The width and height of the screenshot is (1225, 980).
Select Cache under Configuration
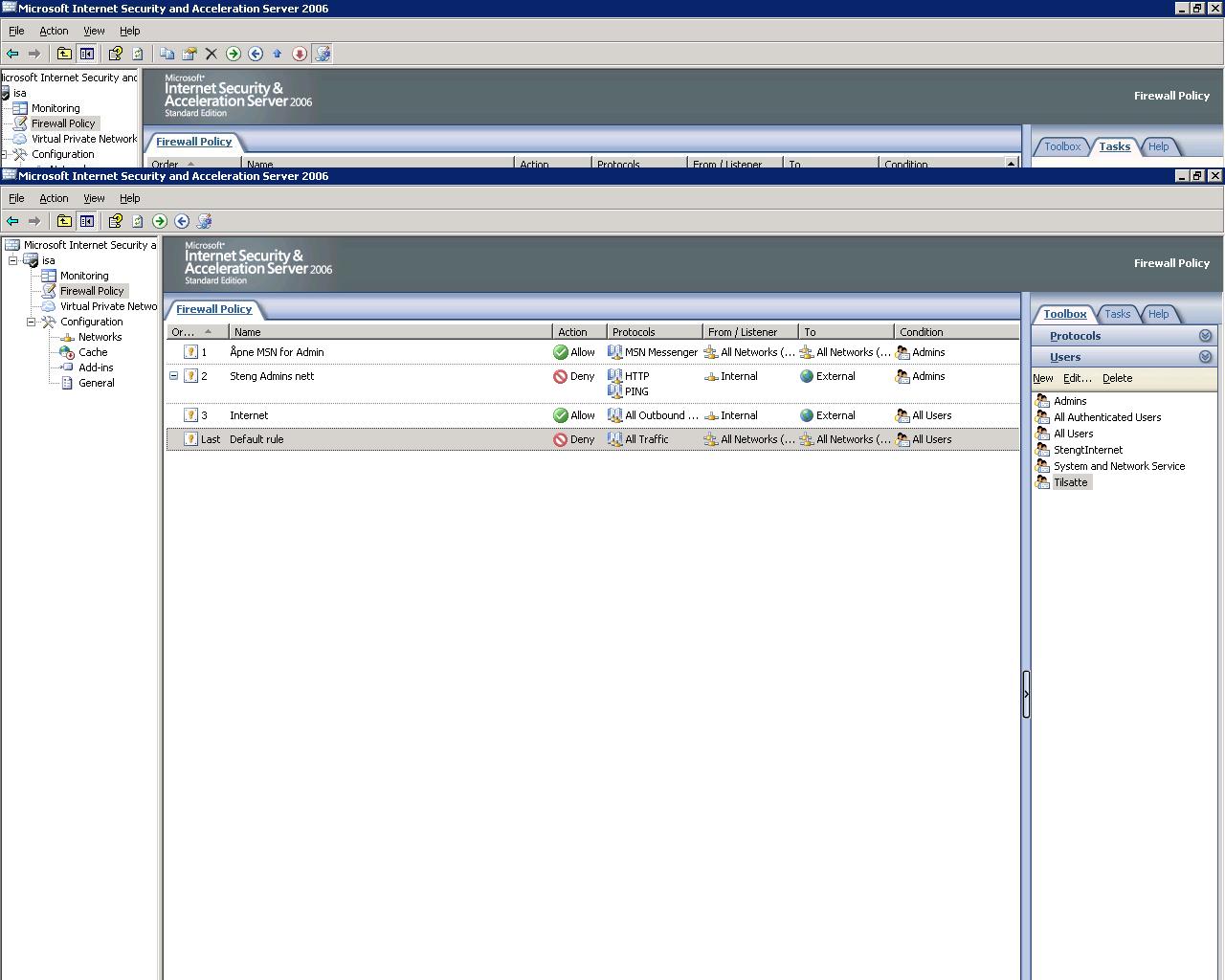point(93,352)
